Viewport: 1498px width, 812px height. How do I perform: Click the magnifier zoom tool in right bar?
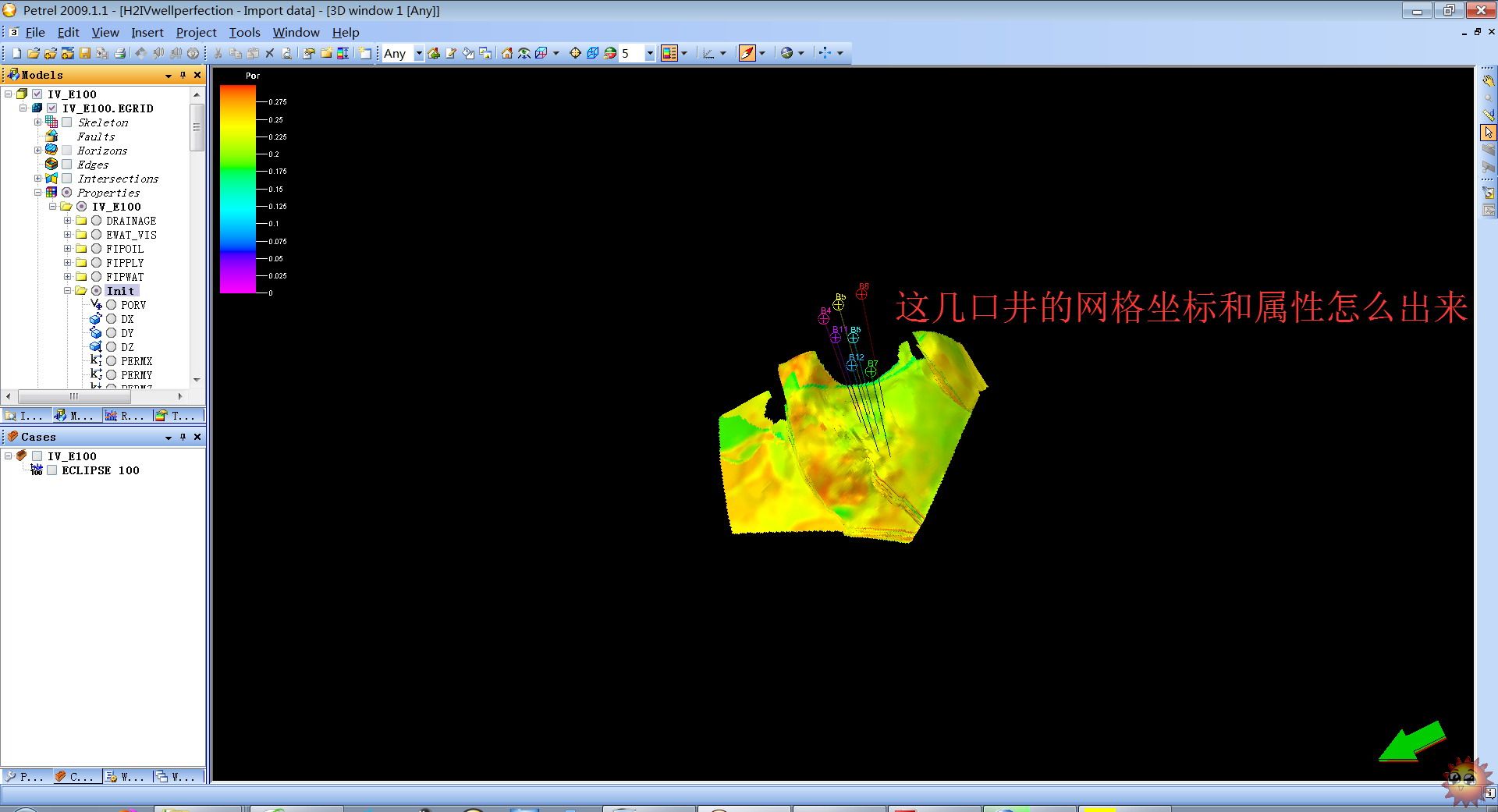1488,98
